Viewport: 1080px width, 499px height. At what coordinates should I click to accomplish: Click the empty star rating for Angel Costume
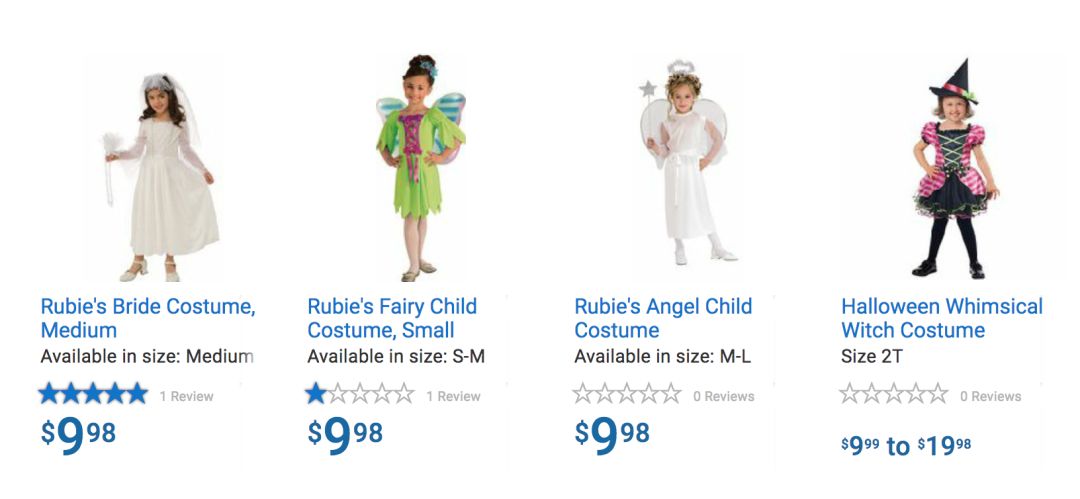pyautogui.click(x=627, y=394)
